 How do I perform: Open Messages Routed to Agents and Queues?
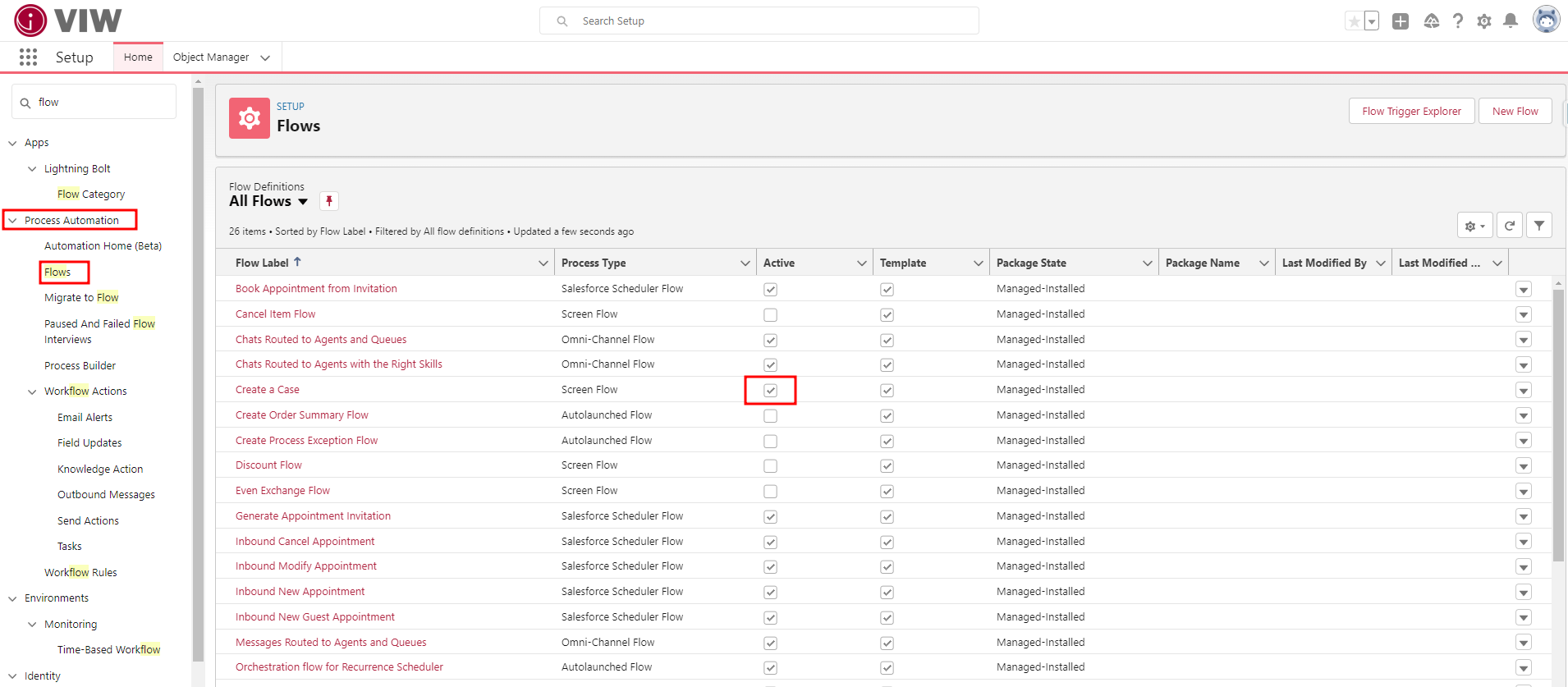(331, 642)
